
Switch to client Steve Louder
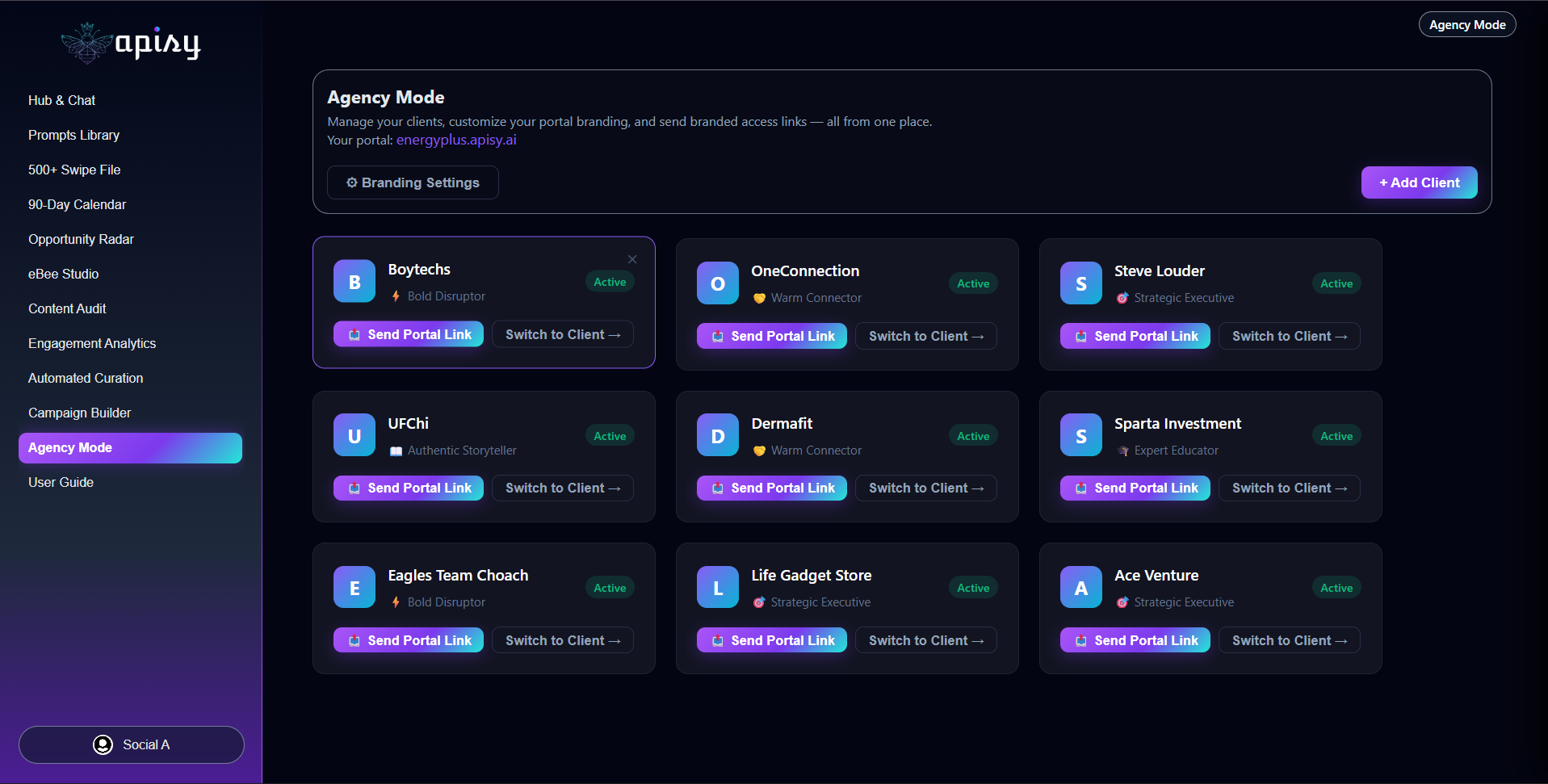pos(1290,336)
